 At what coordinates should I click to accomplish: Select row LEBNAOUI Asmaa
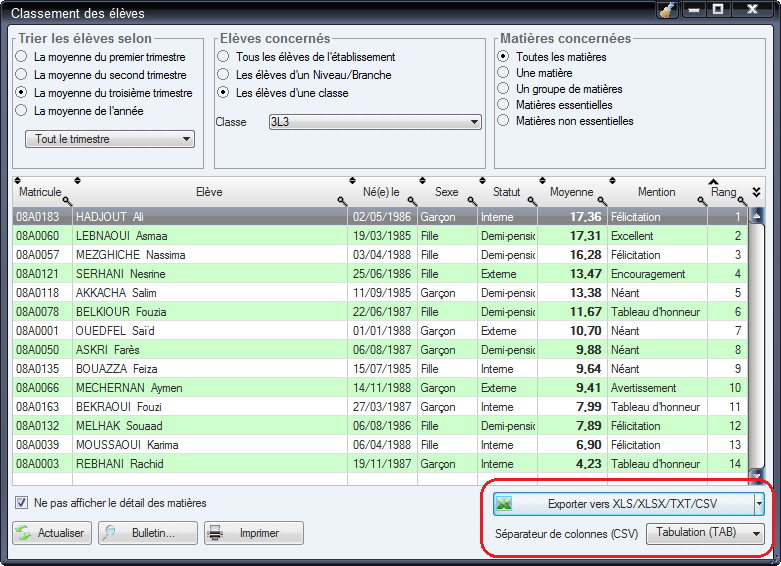pyautogui.click(x=380, y=236)
